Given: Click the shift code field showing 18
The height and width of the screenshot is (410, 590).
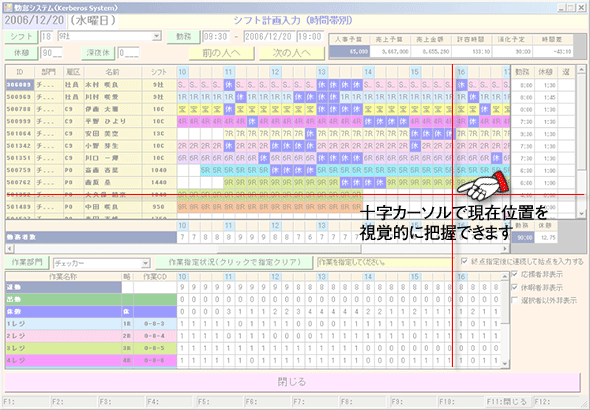Looking at the screenshot, I should click(x=47, y=36).
